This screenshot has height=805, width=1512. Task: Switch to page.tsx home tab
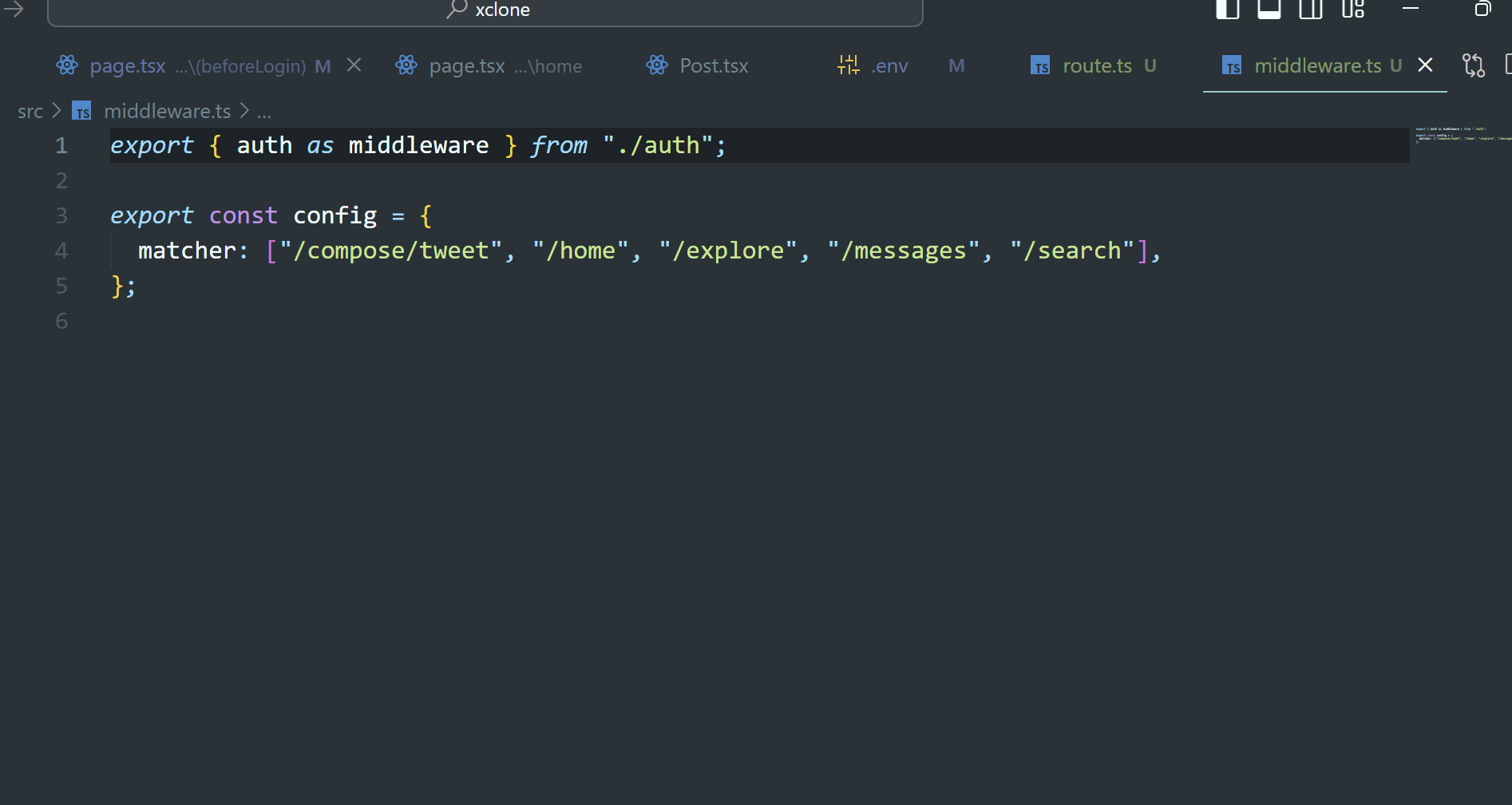[x=505, y=66]
